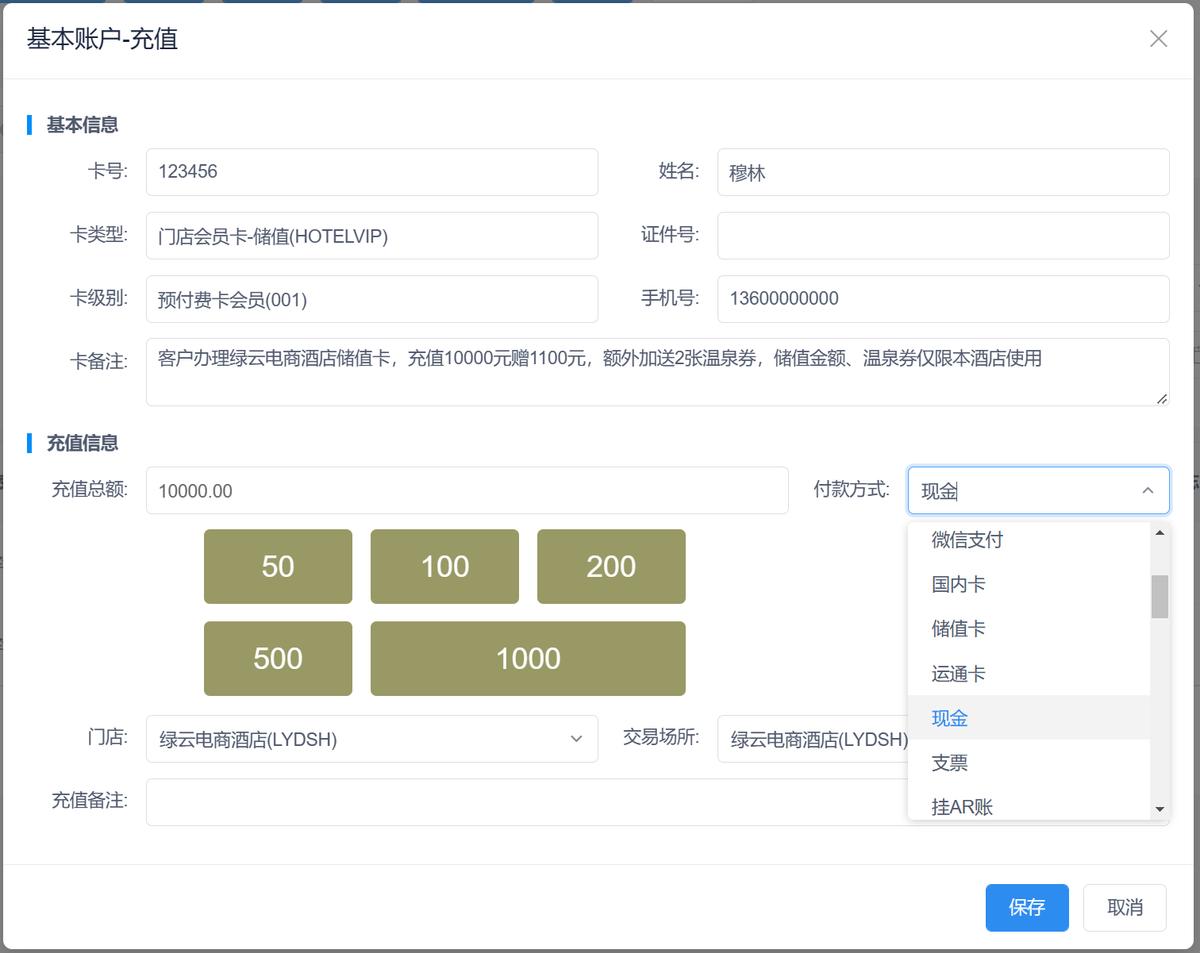1200x953 pixels.
Task: Choose 支票 payment option
Action: pyautogui.click(x=948, y=762)
